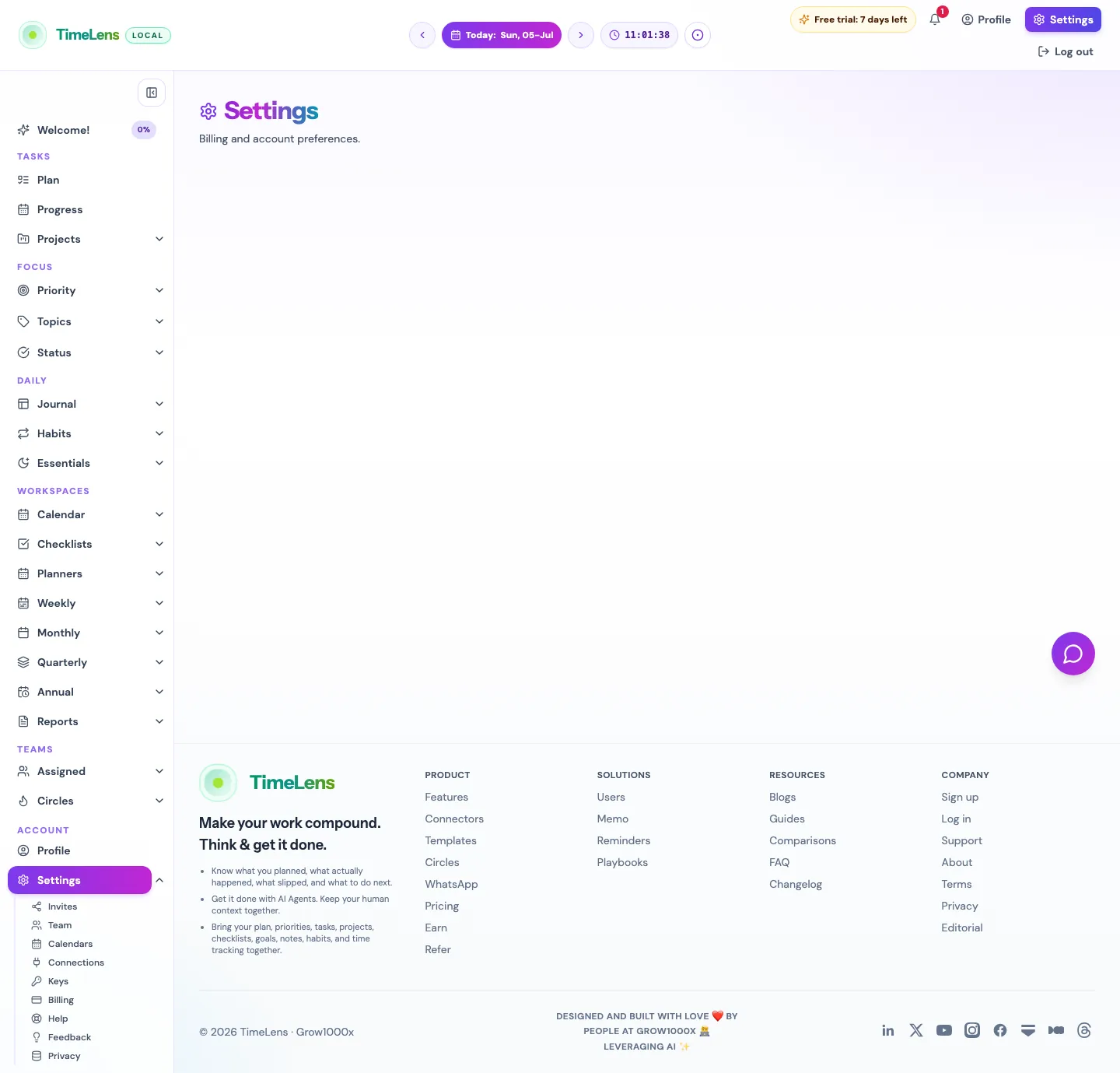Image resolution: width=1120 pixels, height=1073 pixels.
Task: Click the TimeLens header logo
Action: coord(69,35)
